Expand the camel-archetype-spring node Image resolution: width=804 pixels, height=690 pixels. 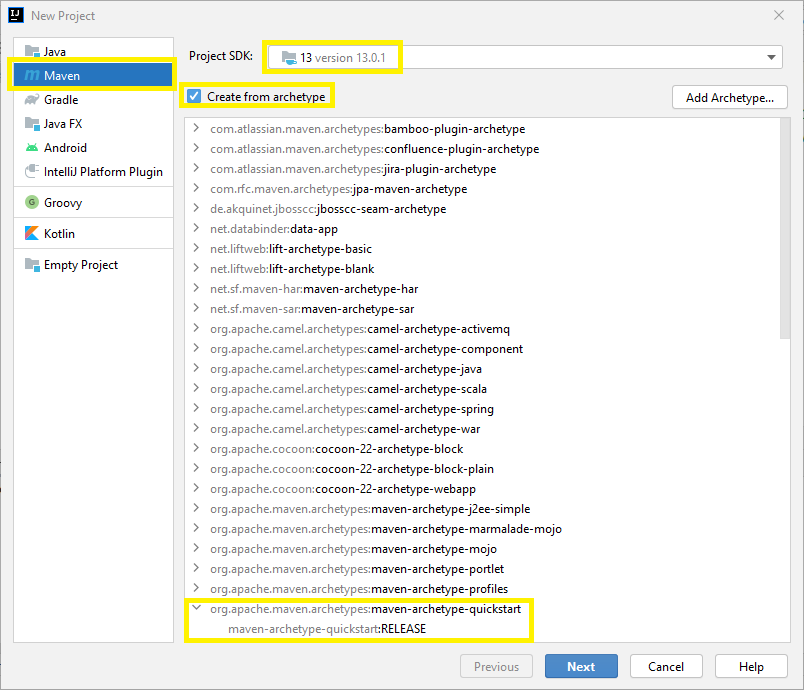196,408
